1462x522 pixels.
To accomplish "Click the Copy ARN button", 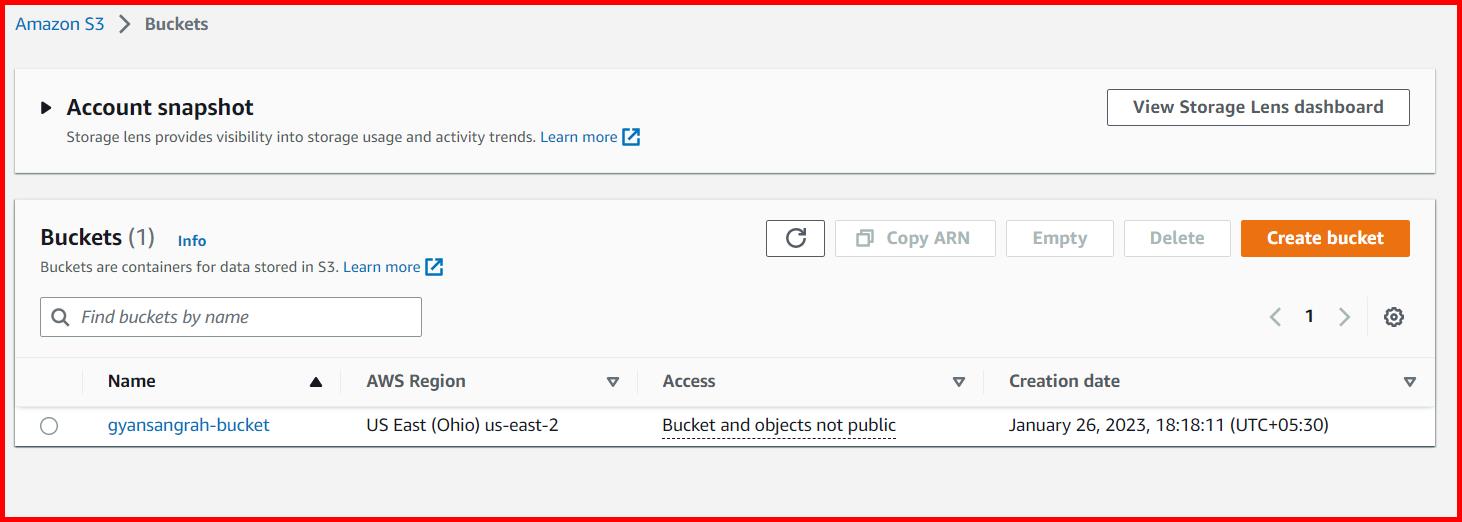I will (915, 238).
